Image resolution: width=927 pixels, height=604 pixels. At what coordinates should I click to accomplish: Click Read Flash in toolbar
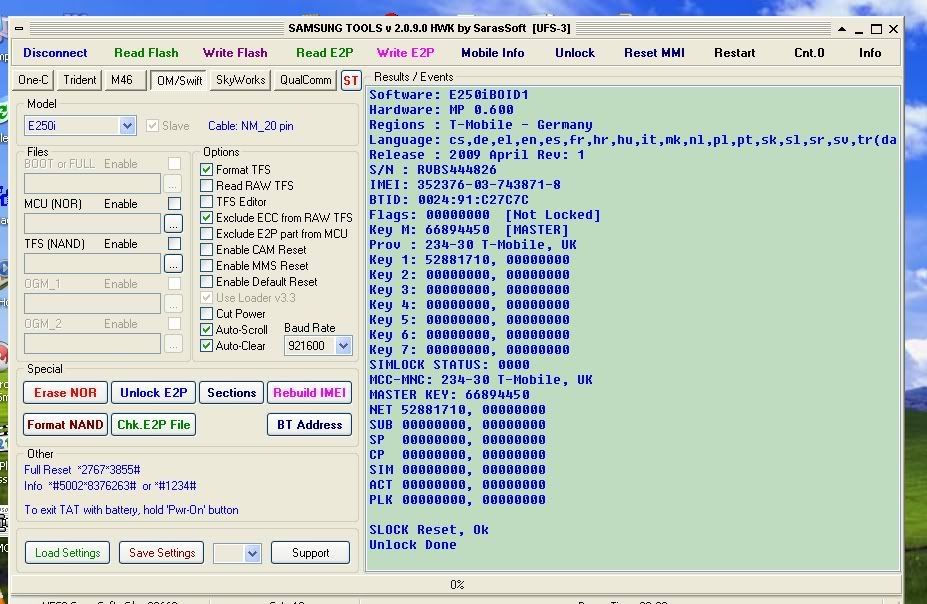(146, 53)
